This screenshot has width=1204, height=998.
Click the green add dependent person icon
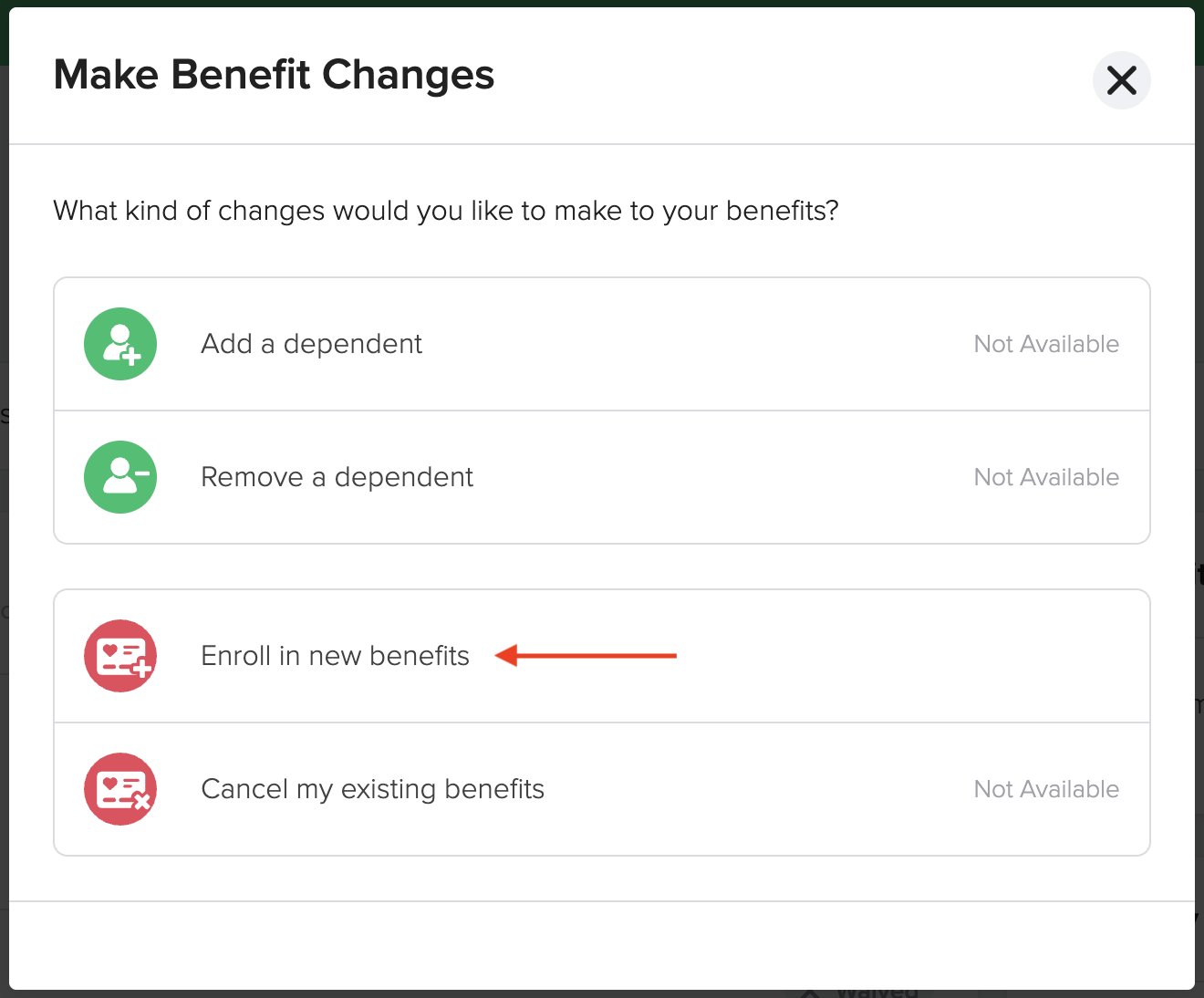120,344
